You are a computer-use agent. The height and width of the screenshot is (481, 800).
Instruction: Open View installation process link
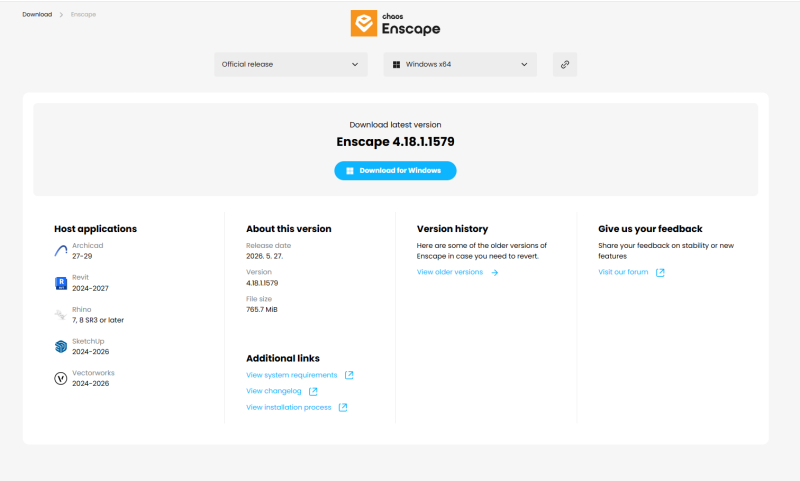click(x=289, y=407)
